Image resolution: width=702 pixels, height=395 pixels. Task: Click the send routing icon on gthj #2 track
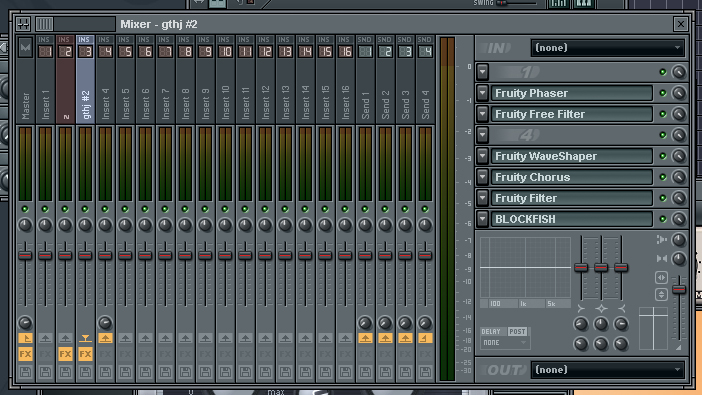point(85,339)
